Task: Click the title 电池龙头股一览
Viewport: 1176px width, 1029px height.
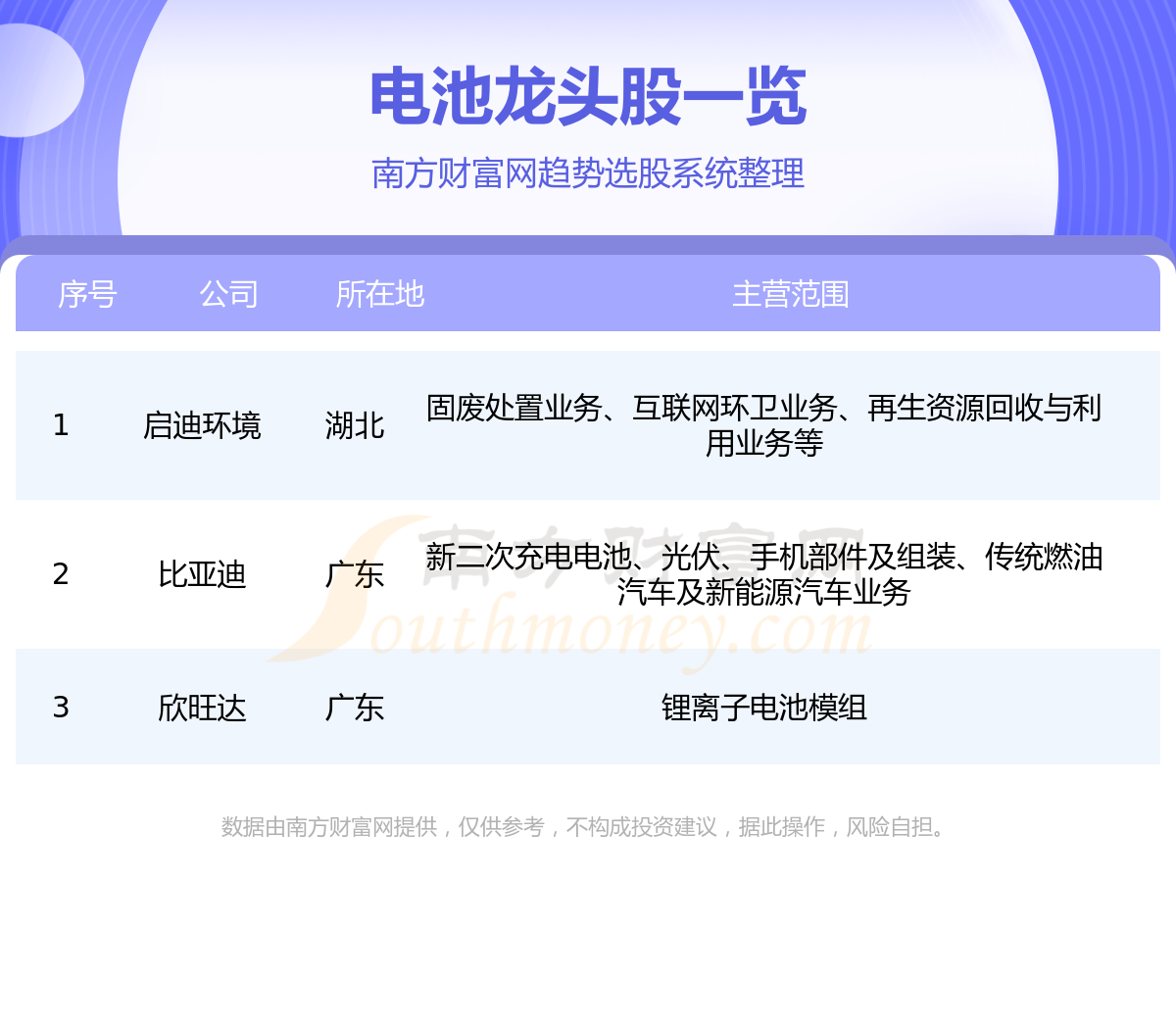Action: (588, 97)
